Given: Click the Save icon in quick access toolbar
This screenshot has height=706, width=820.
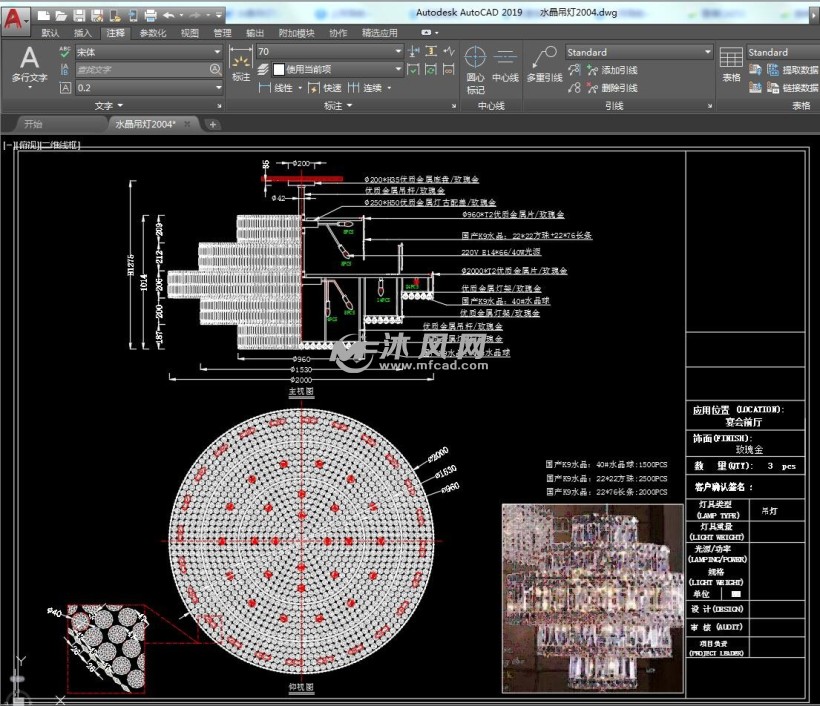Looking at the screenshot, I should pos(79,15).
